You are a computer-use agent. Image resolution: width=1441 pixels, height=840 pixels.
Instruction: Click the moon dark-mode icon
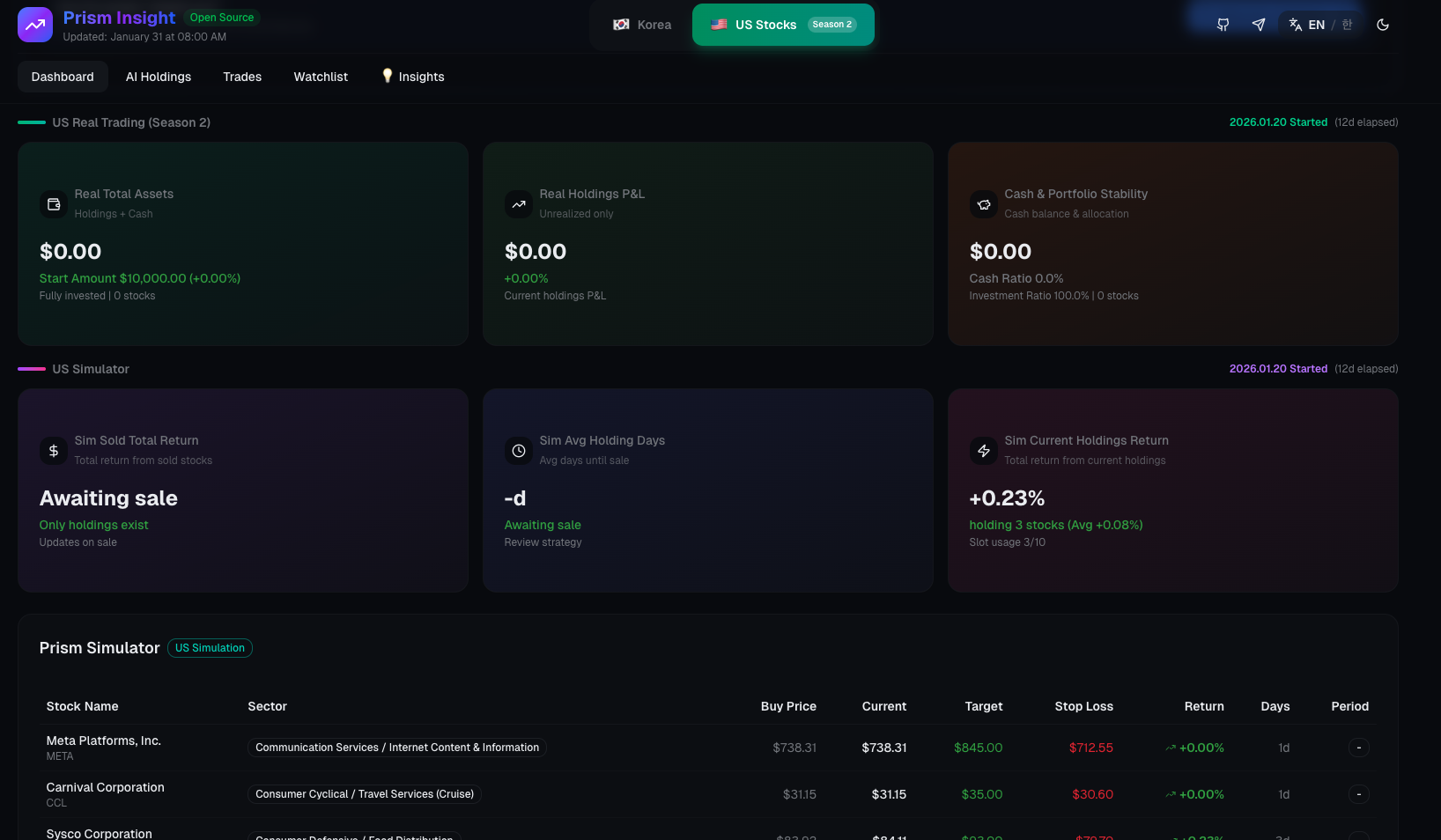pos(1383,25)
